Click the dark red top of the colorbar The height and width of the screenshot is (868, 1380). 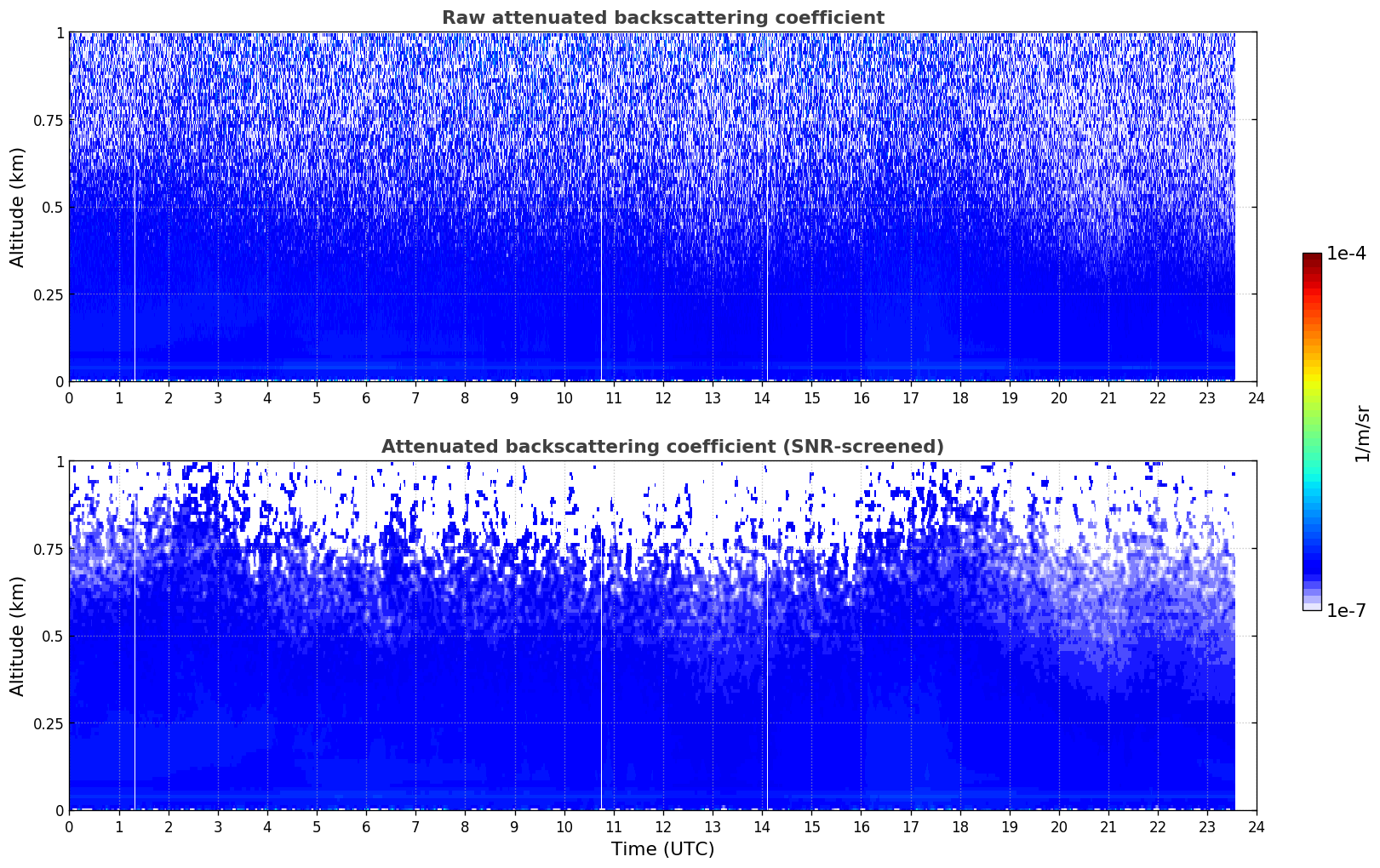1312,258
